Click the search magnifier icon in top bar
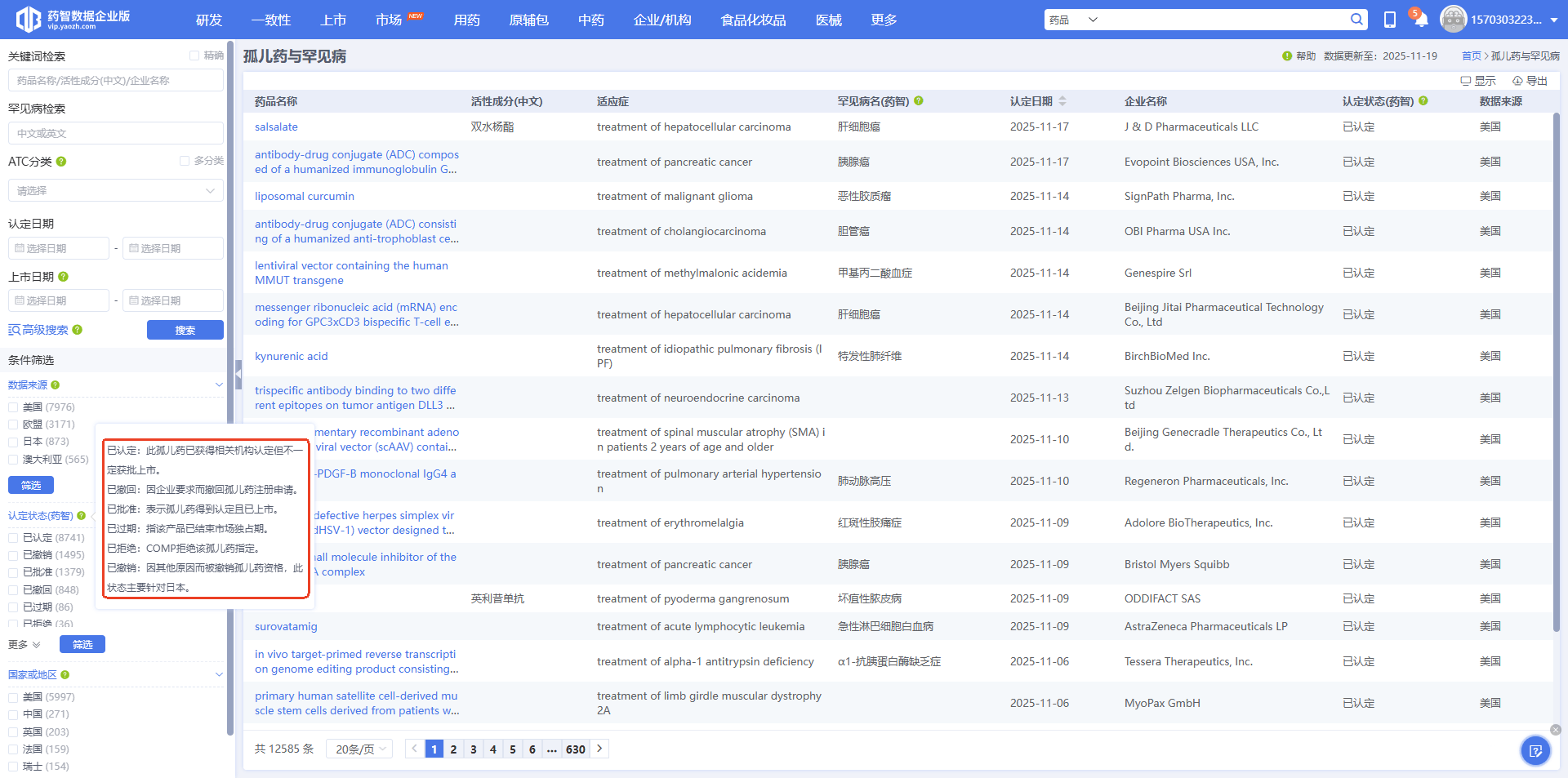 pos(1356,20)
